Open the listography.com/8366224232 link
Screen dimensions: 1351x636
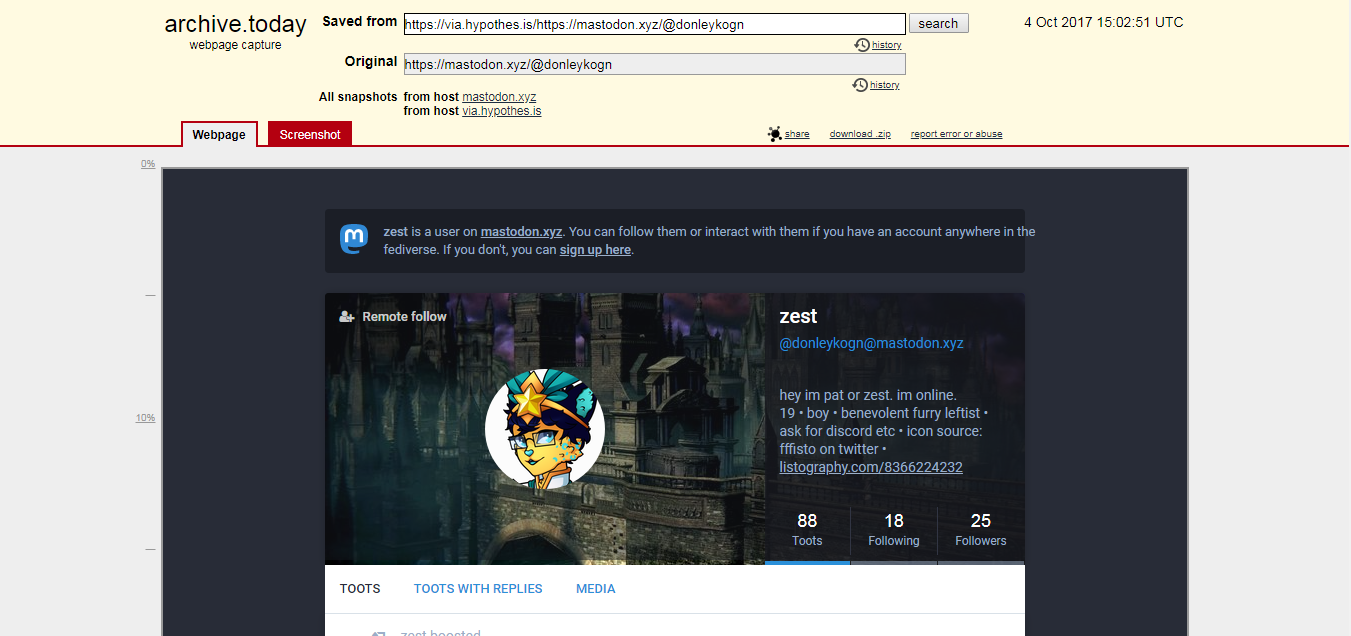(871, 467)
